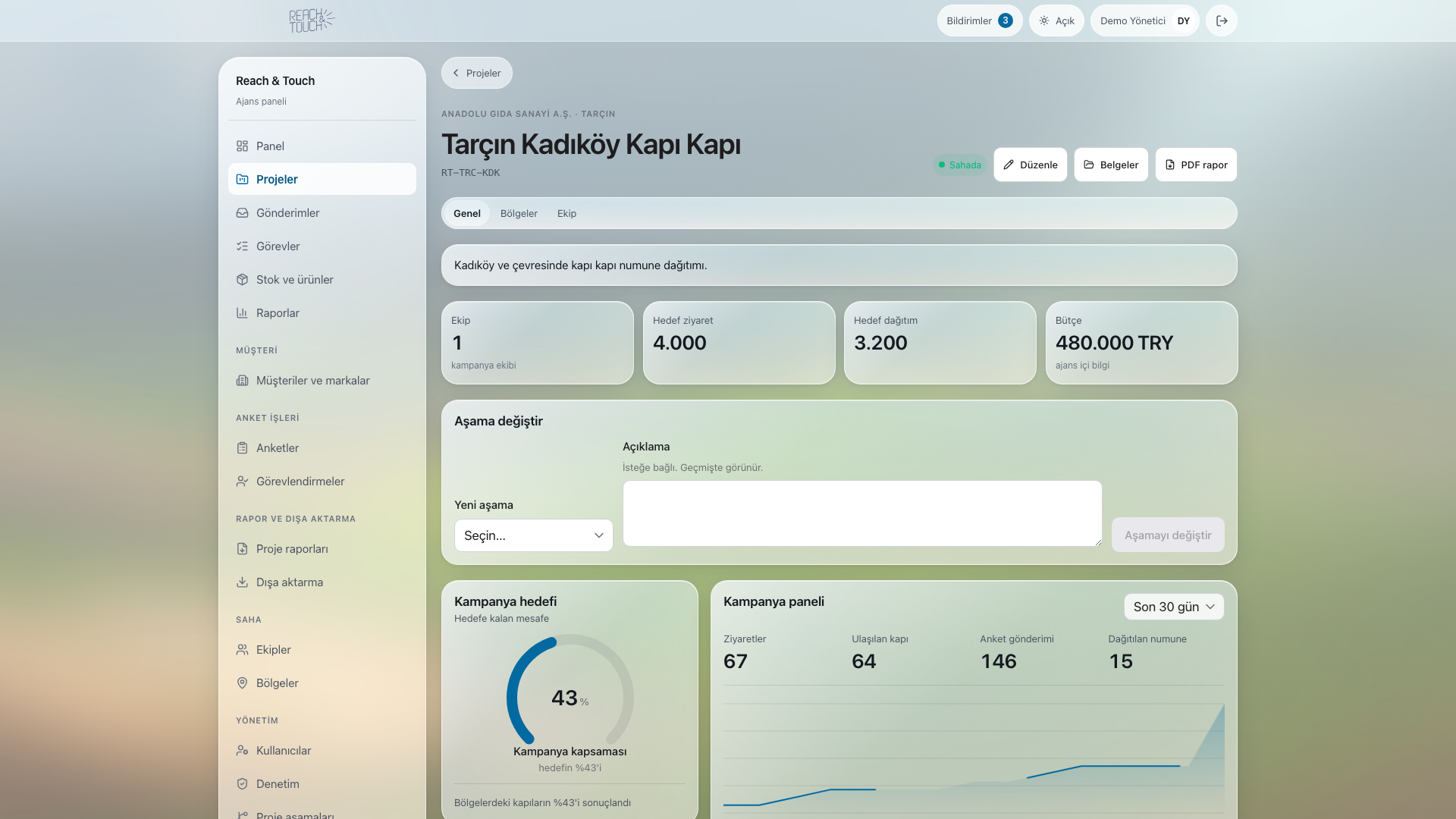
Task: Click the Hedef dağıtım 3.200 value
Action: pyautogui.click(x=880, y=343)
